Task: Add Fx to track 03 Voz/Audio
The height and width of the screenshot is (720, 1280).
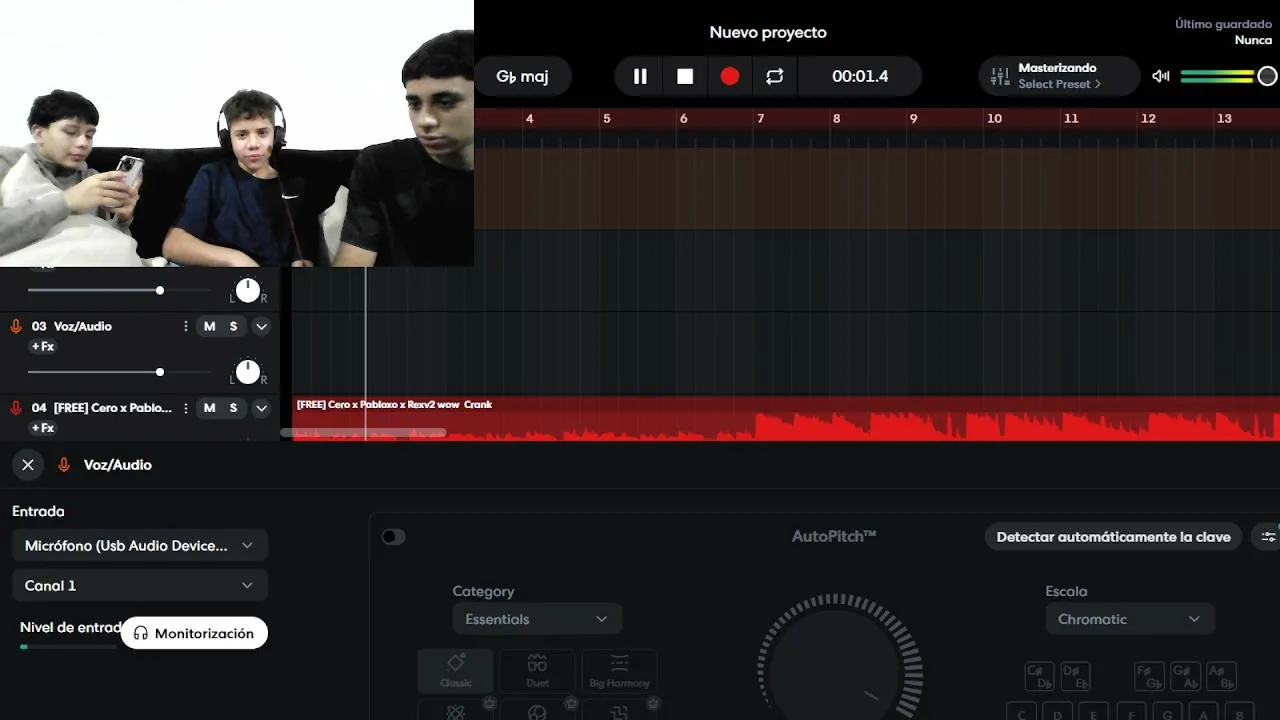Action: click(43, 347)
